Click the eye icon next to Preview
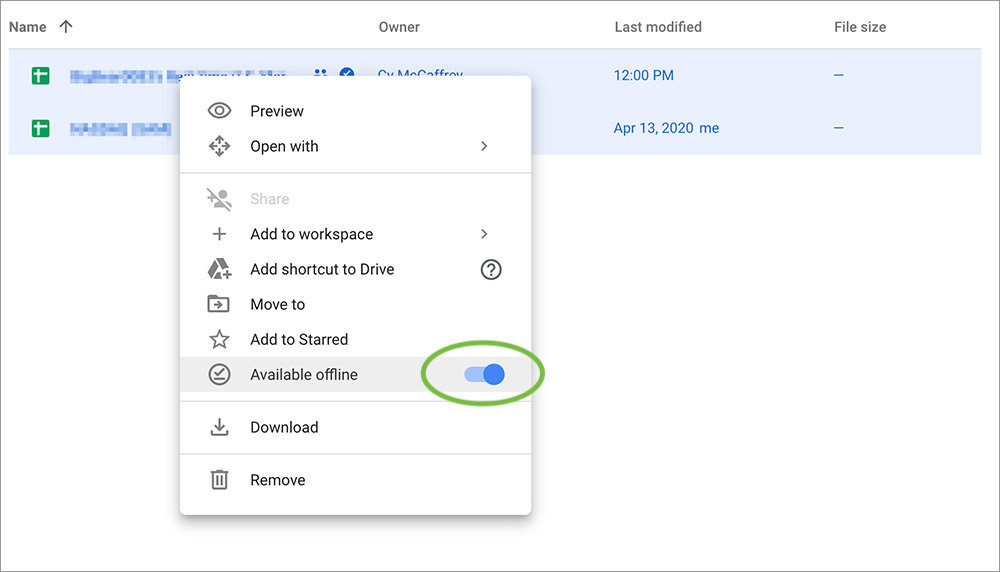Viewport: 1000px width, 572px height. [x=219, y=111]
